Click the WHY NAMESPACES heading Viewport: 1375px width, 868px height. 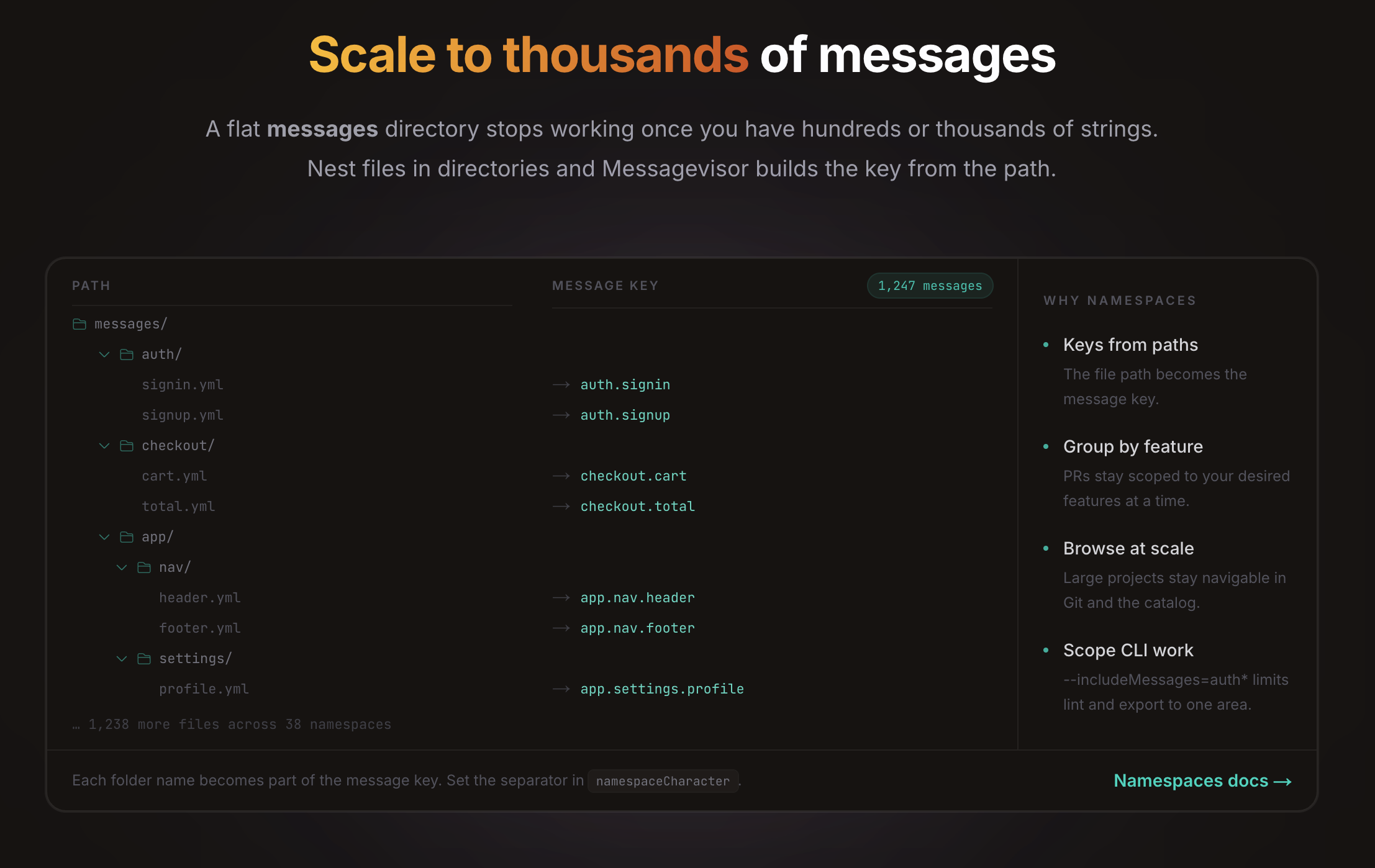click(x=1120, y=301)
